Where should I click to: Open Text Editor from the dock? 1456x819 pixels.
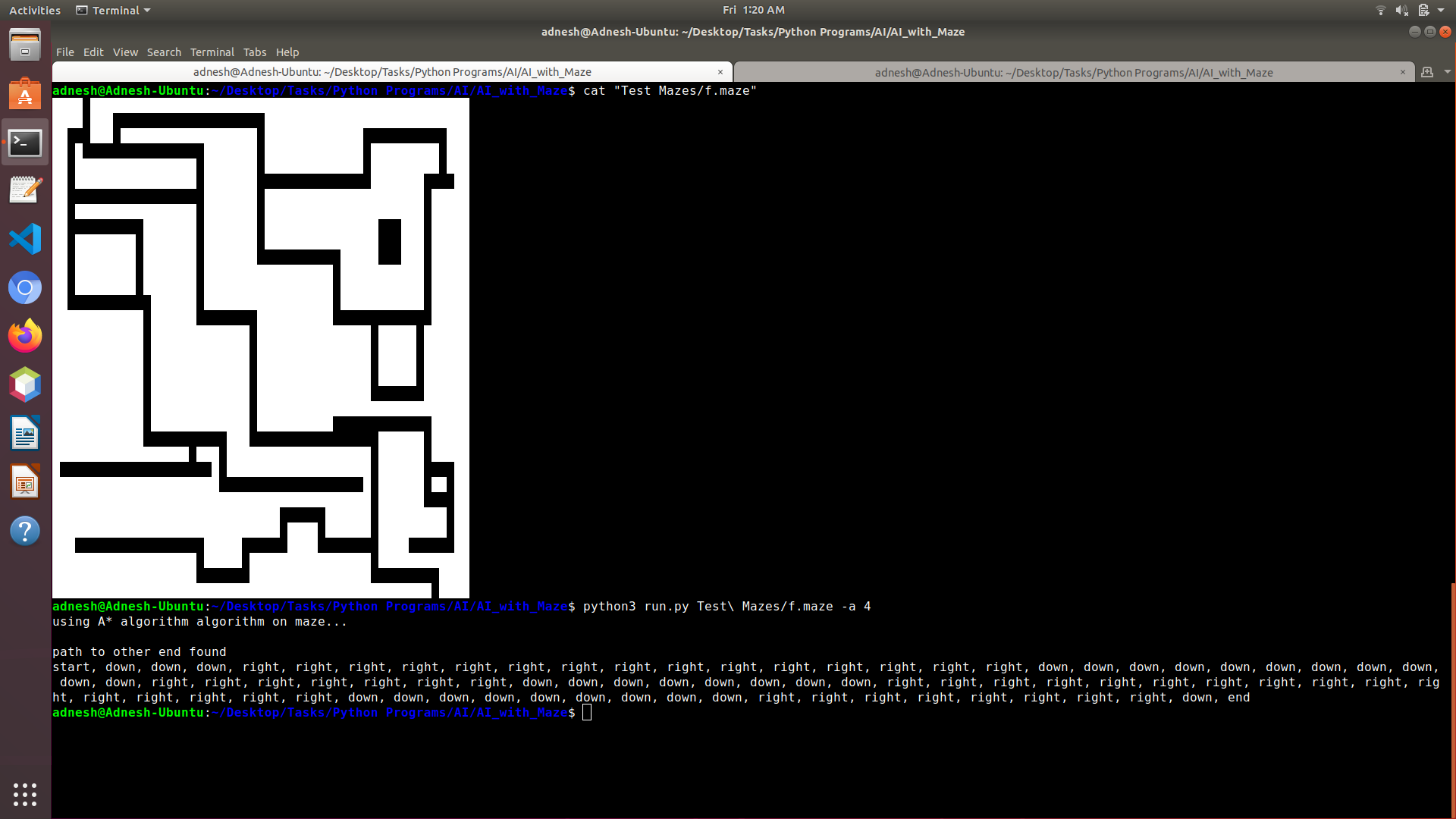point(25,190)
